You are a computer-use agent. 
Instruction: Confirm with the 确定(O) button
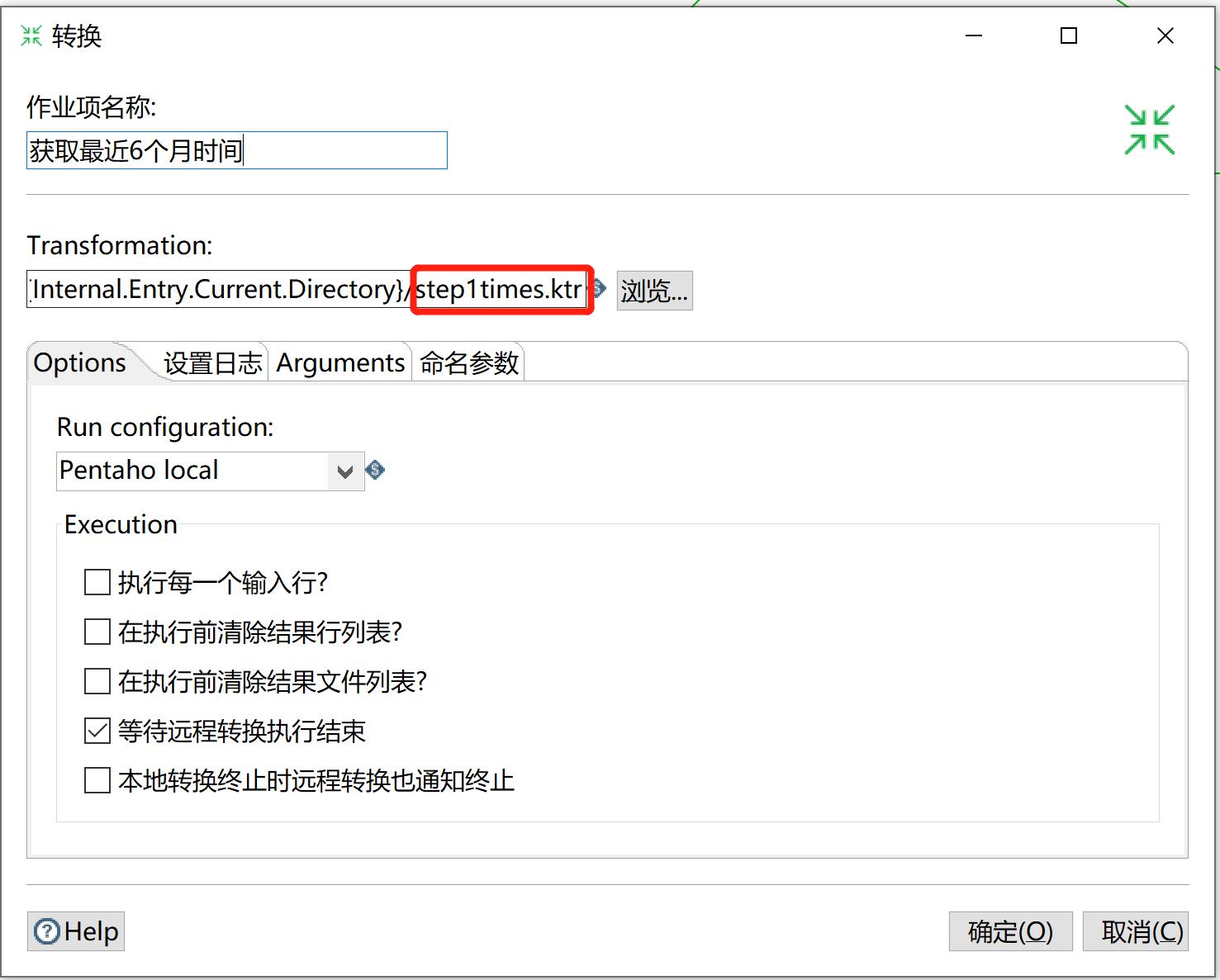tap(1010, 931)
